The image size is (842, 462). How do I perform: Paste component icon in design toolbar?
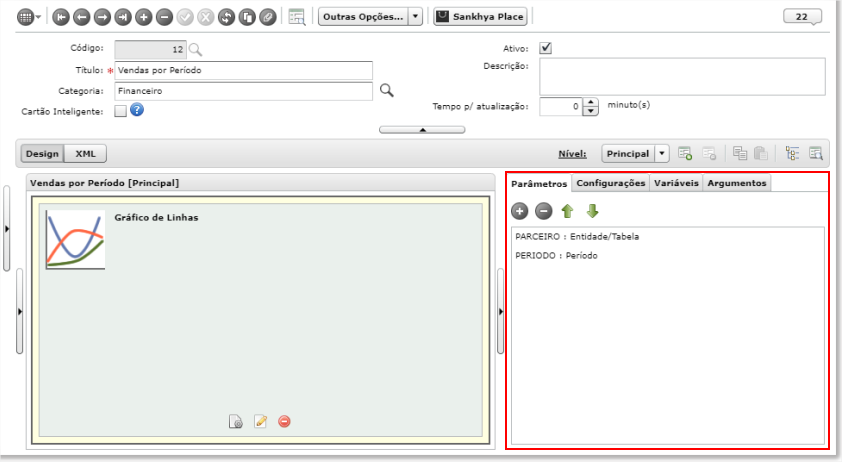[761, 154]
